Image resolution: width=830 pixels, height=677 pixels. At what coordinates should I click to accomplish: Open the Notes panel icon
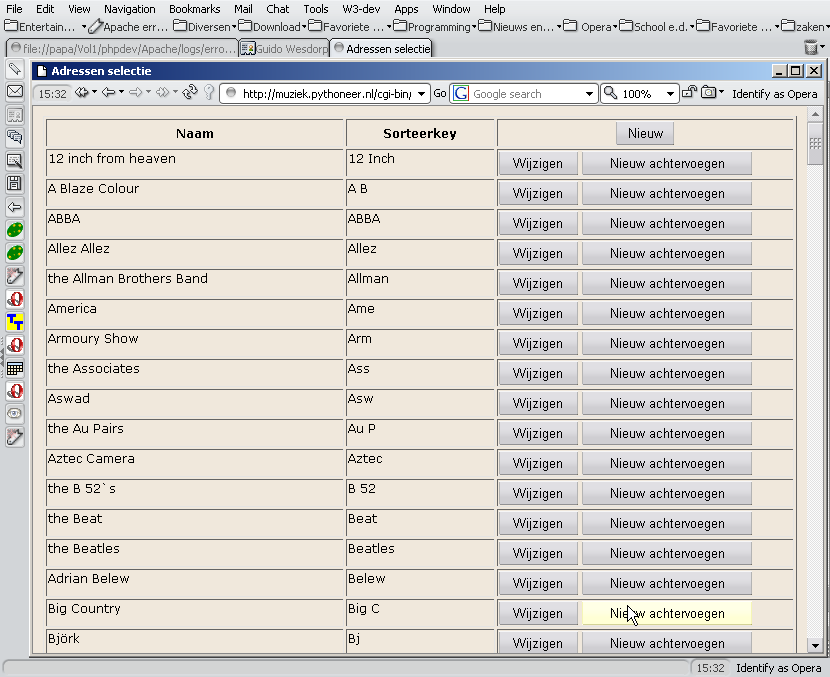(14, 161)
